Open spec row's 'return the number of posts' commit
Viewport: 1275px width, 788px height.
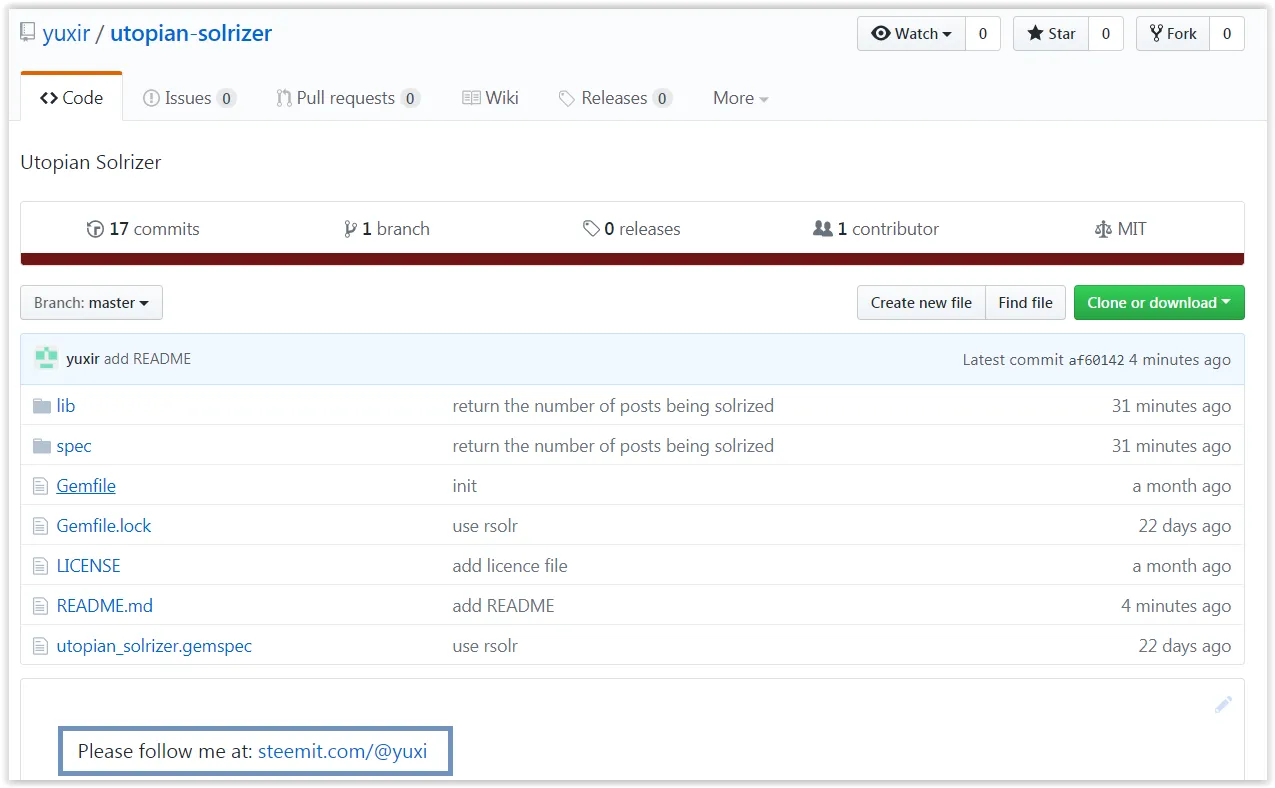(x=613, y=446)
